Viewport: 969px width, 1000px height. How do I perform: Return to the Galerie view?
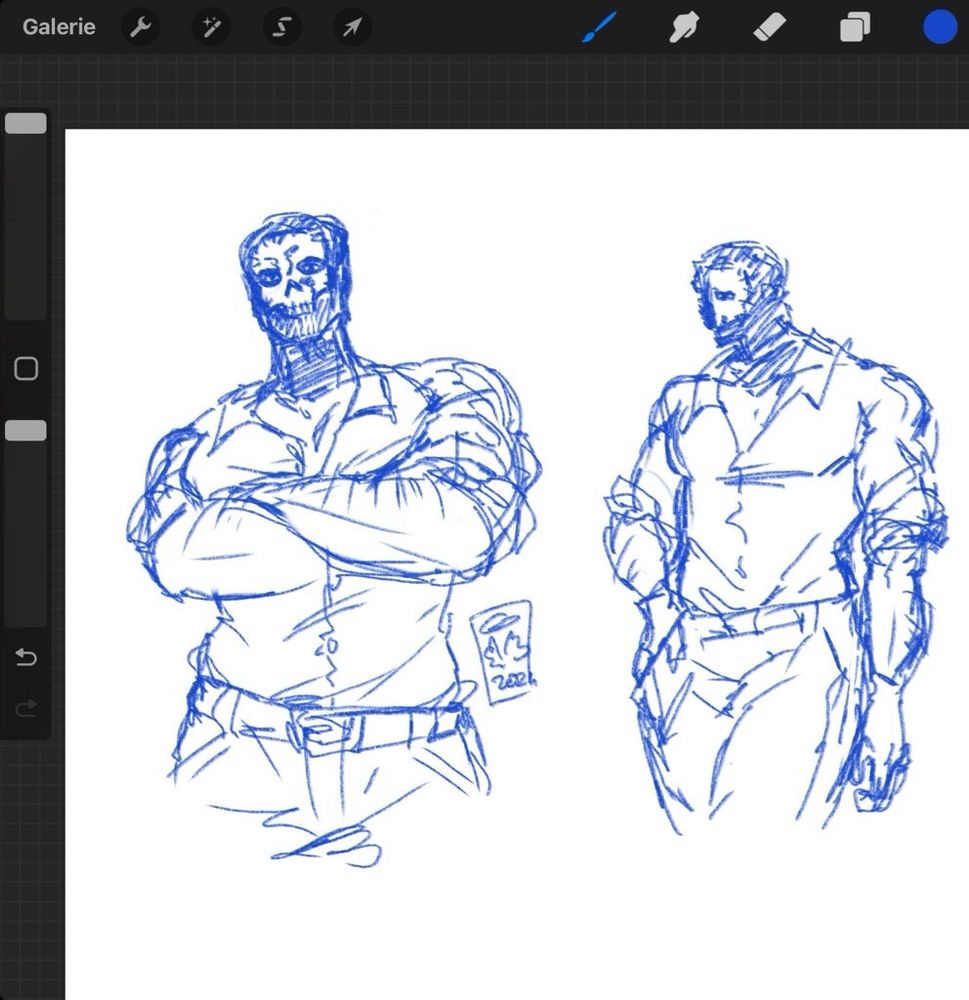pyautogui.click(x=59, y=27)
